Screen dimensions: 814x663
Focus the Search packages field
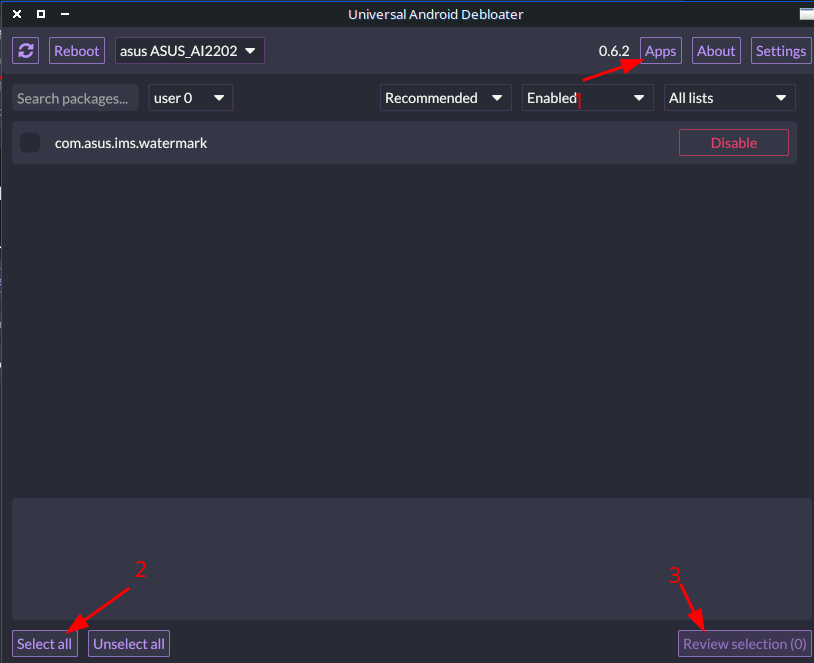point(75,98)
